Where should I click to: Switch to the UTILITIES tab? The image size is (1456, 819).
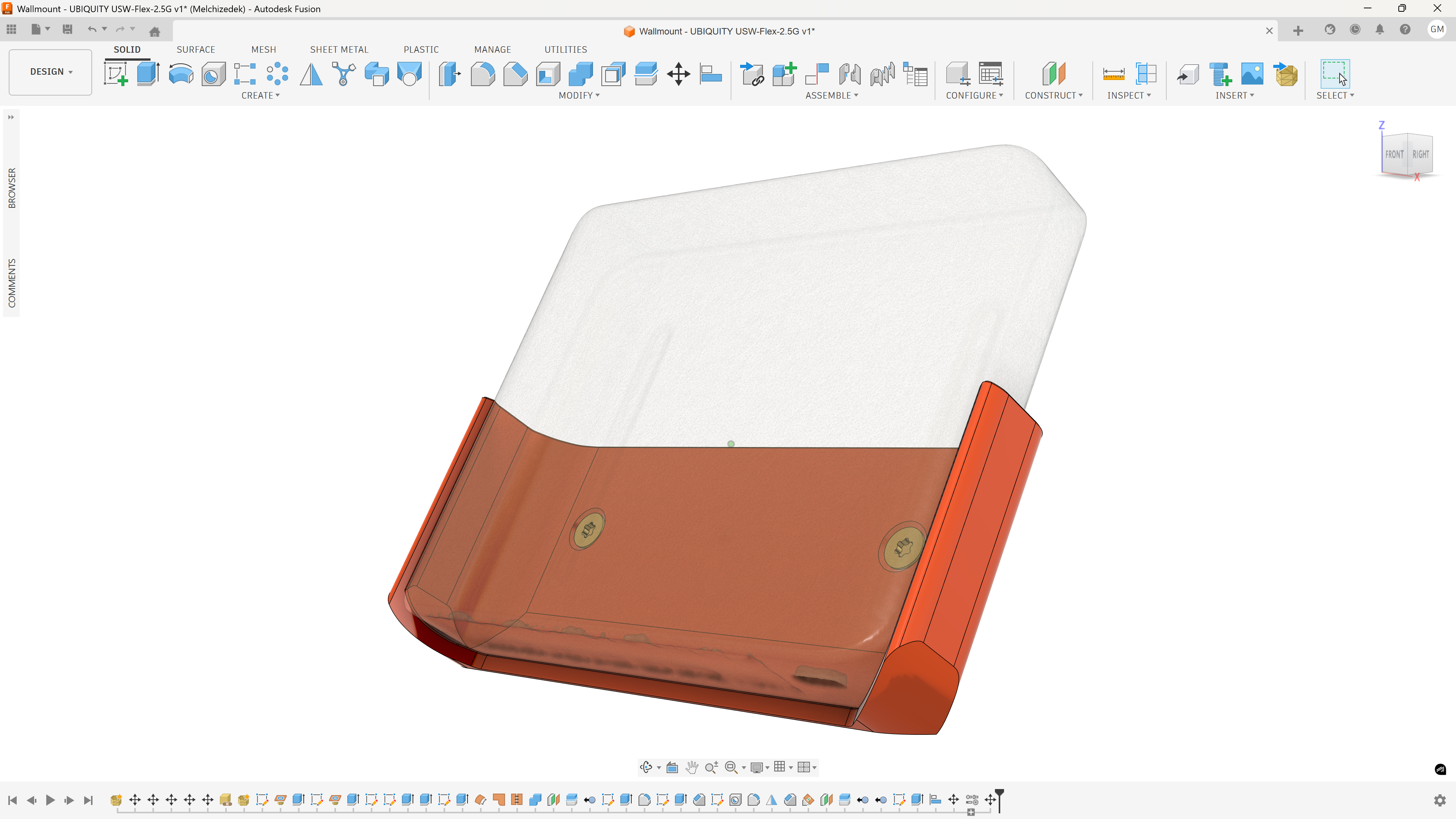(x=566, y=50)
